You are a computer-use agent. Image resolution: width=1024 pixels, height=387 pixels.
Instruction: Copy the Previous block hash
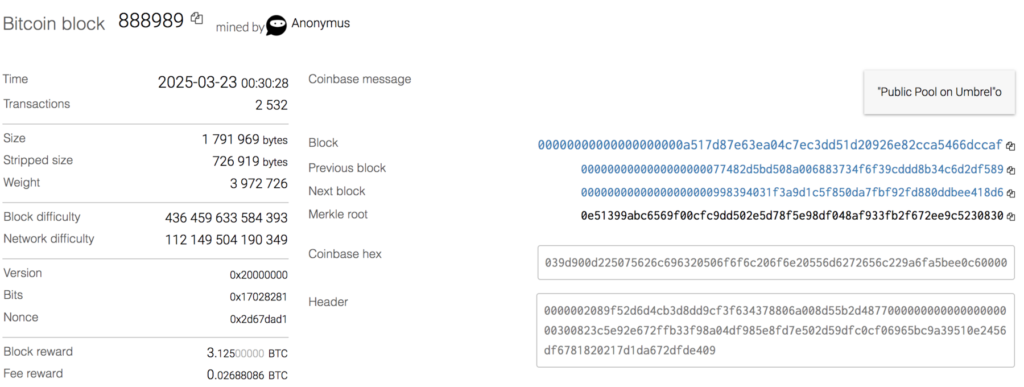tap(1010, 170)
